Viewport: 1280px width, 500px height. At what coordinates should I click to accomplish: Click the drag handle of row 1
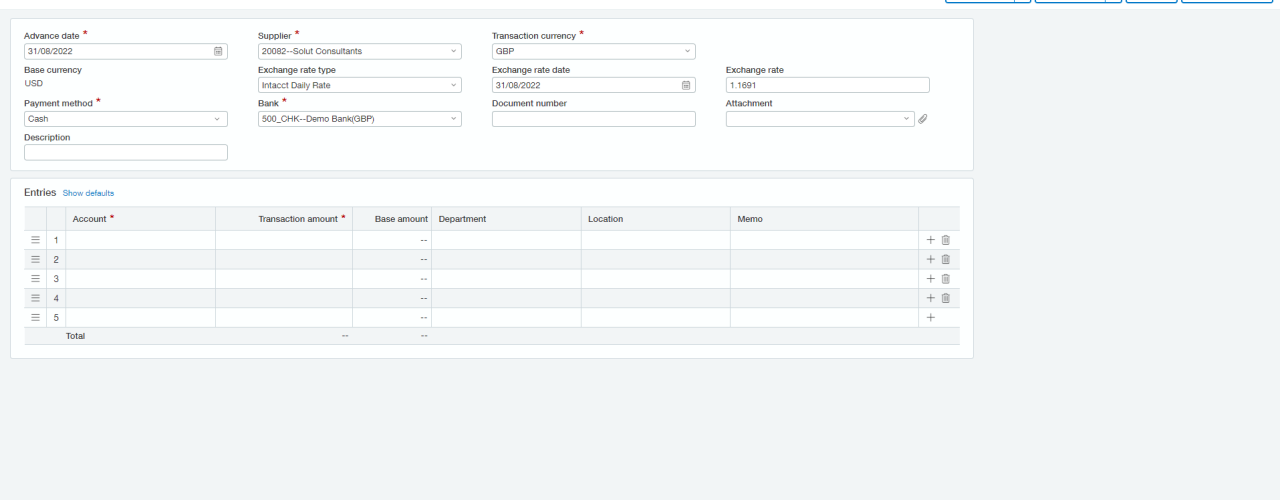35,240
